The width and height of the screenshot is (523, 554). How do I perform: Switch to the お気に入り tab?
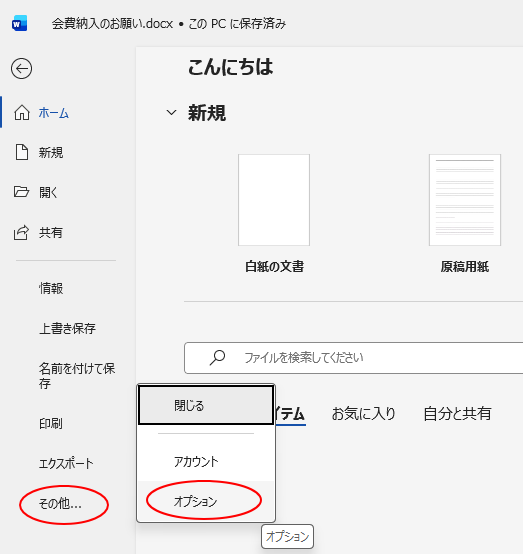[363, 413]
